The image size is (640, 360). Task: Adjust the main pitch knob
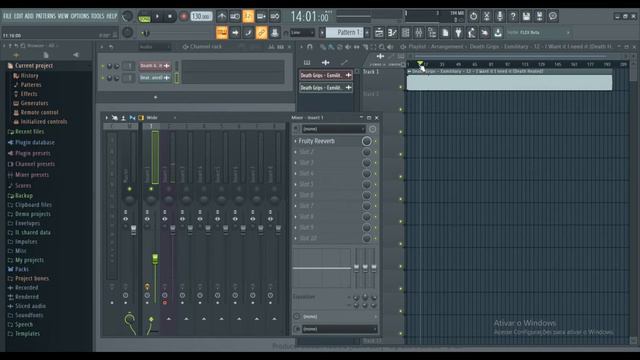click(127, 33)
